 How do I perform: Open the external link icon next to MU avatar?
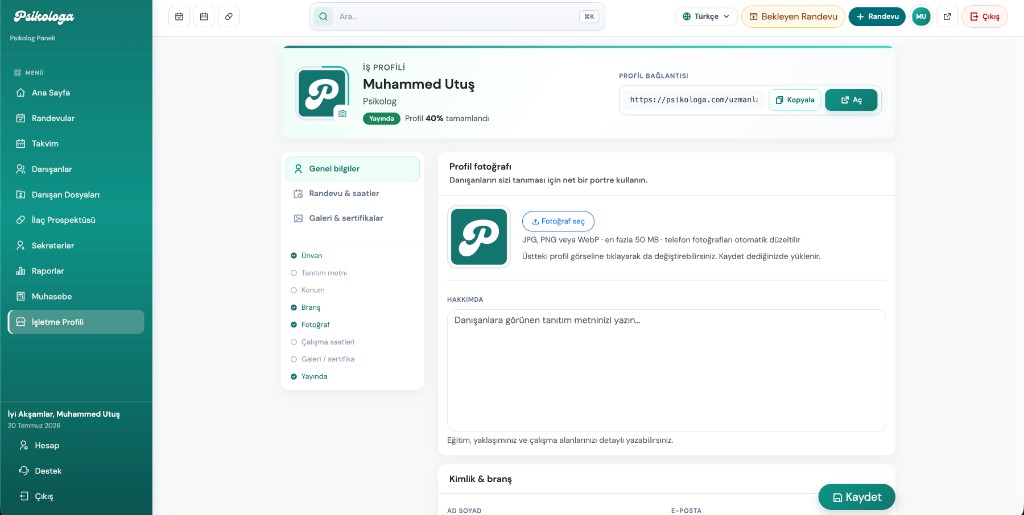[947, 16]
